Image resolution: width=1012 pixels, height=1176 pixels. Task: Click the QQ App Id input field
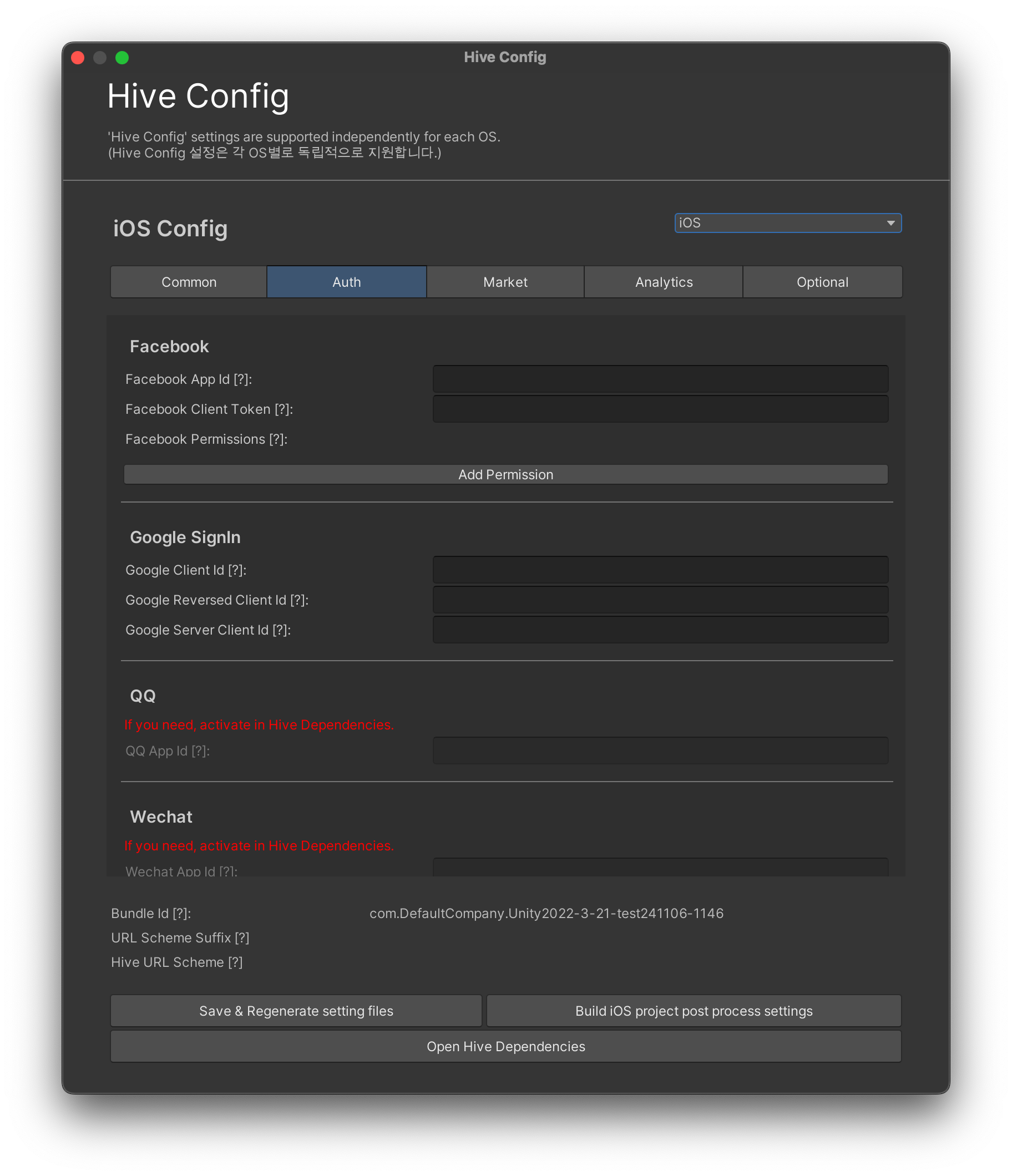coord(660,751)
